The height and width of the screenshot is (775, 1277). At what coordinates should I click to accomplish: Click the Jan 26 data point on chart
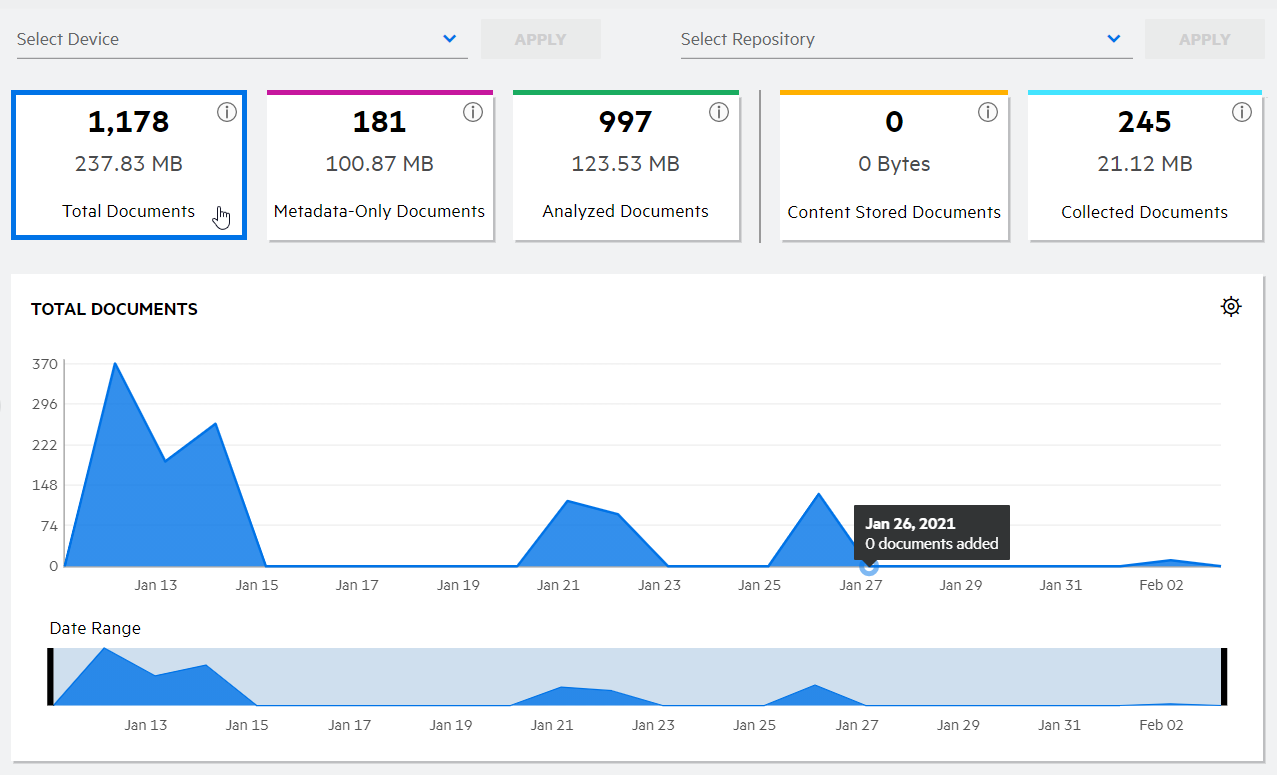(x=869, y=566)
